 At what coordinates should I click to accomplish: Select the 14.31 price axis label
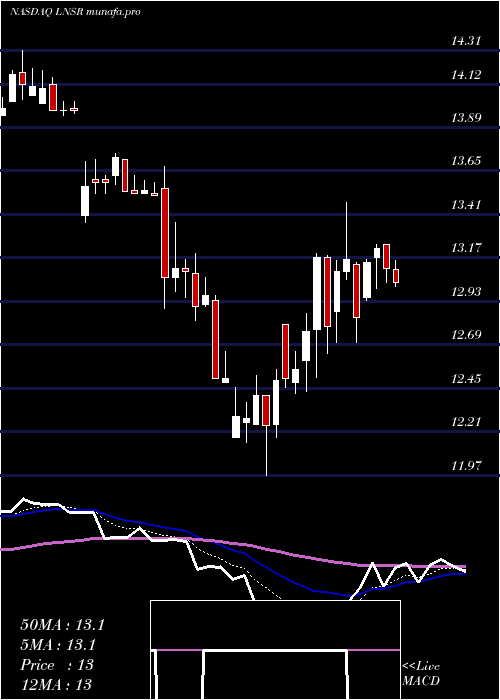pos(466,42)
